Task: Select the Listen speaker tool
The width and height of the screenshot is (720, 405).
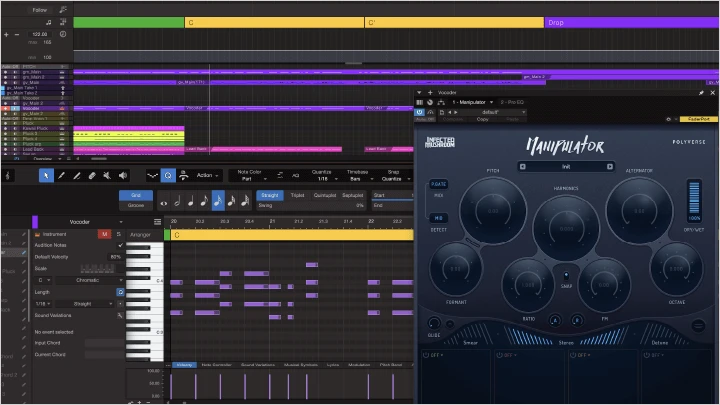Action: 123,175
